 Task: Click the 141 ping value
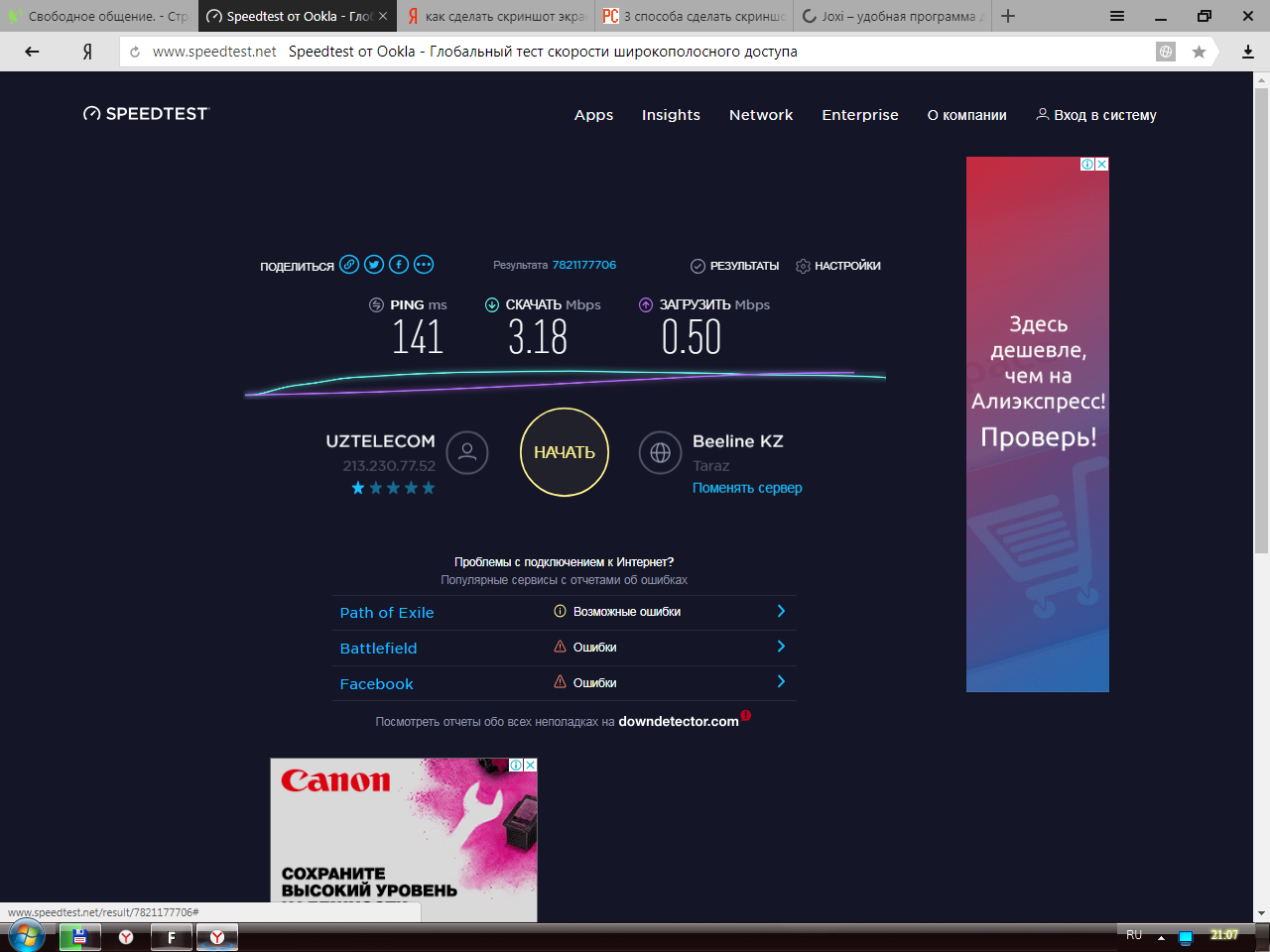(x=418, y=337)
